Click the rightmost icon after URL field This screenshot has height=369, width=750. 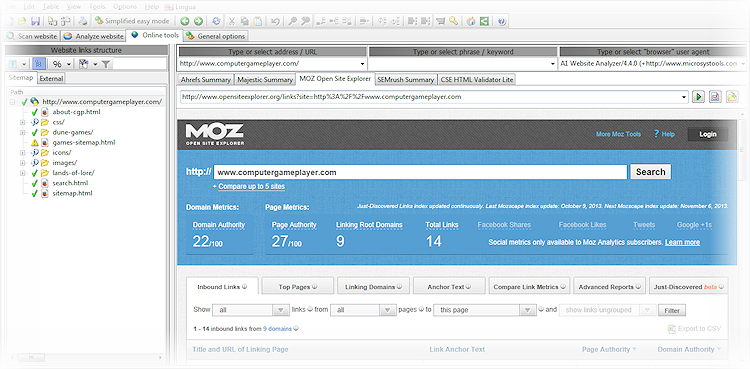pos(732,97)
